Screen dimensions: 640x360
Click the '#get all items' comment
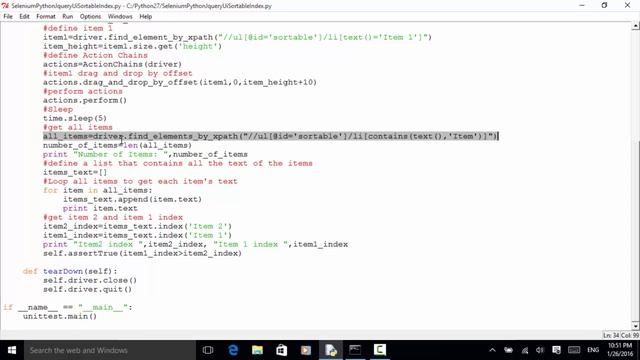point(78,127)
